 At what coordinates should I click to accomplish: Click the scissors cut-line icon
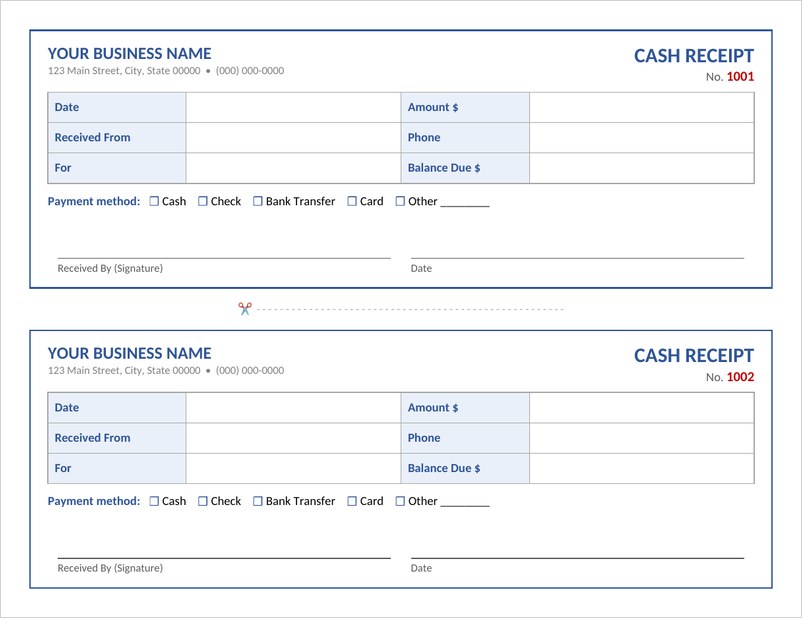(245, 308)
